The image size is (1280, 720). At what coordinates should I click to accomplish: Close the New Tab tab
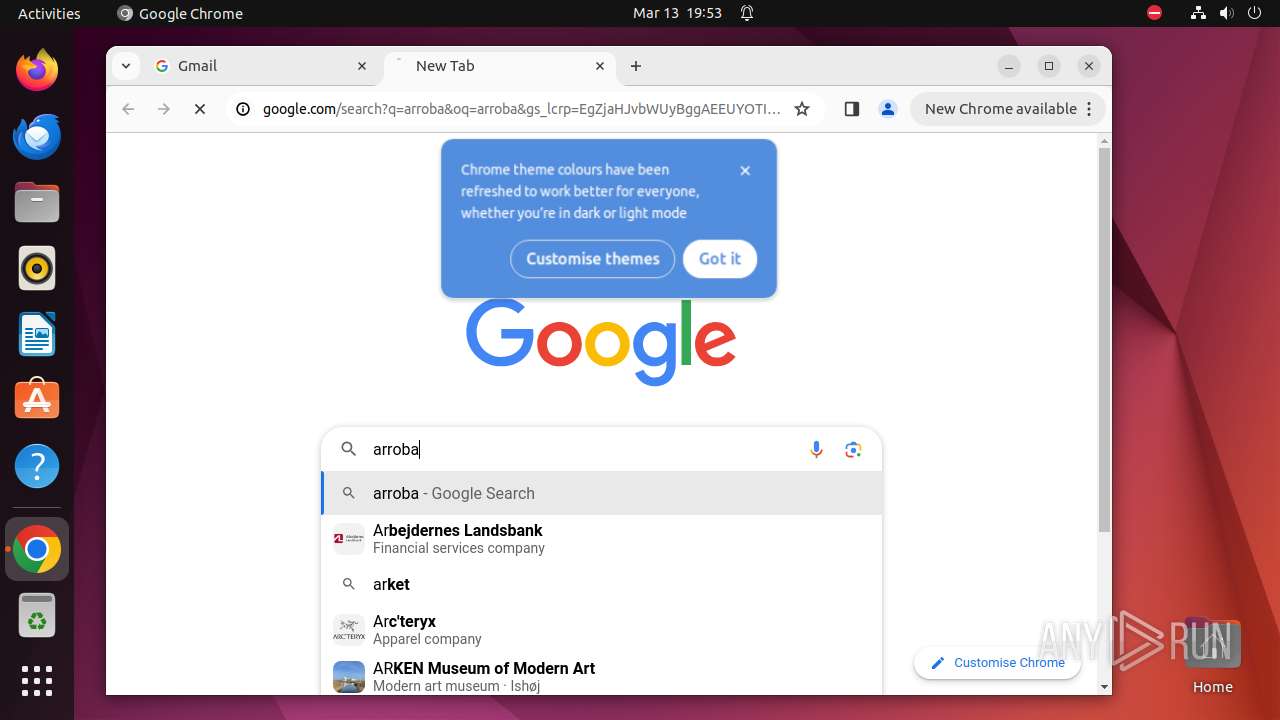tap(600, 66)
